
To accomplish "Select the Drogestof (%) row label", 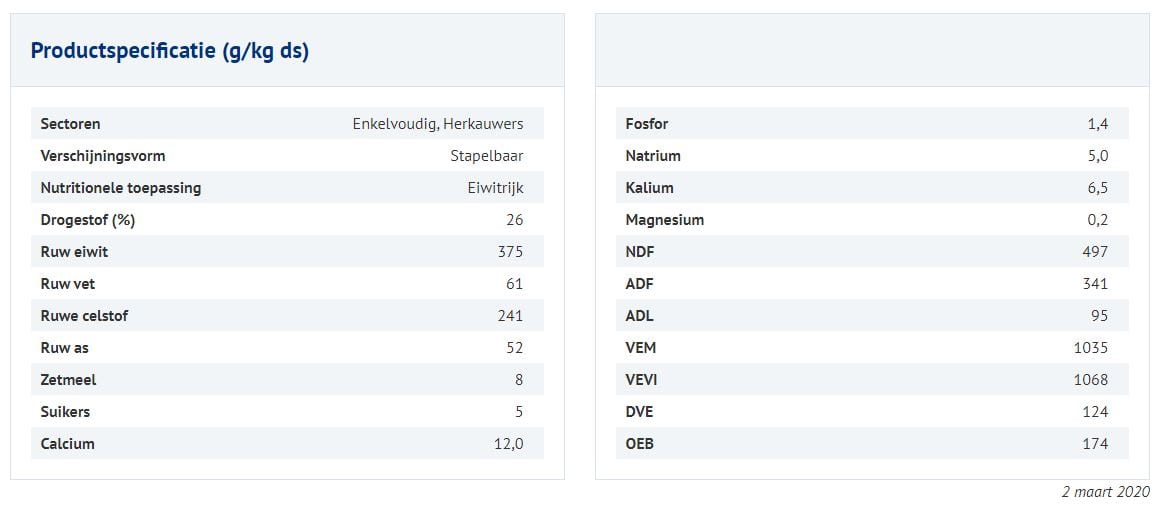I will click(87, 220).
